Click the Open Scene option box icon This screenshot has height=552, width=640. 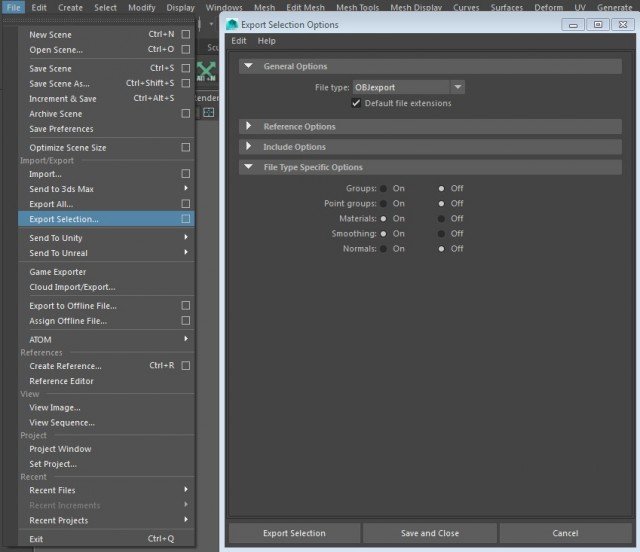tap(185, 49)
